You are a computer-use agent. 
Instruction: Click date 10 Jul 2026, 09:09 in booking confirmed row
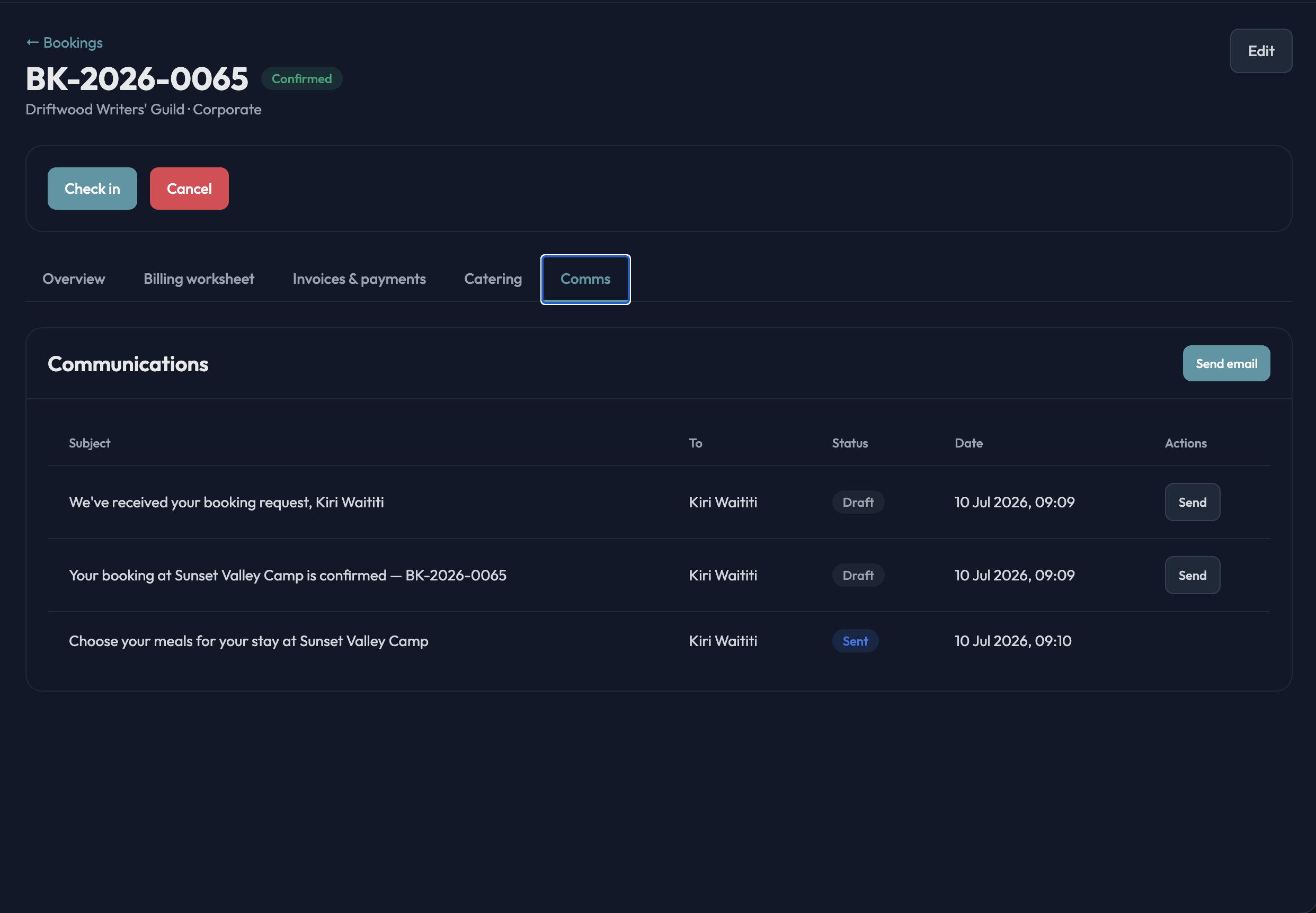pyautogui.click(x=1014, y=576)
